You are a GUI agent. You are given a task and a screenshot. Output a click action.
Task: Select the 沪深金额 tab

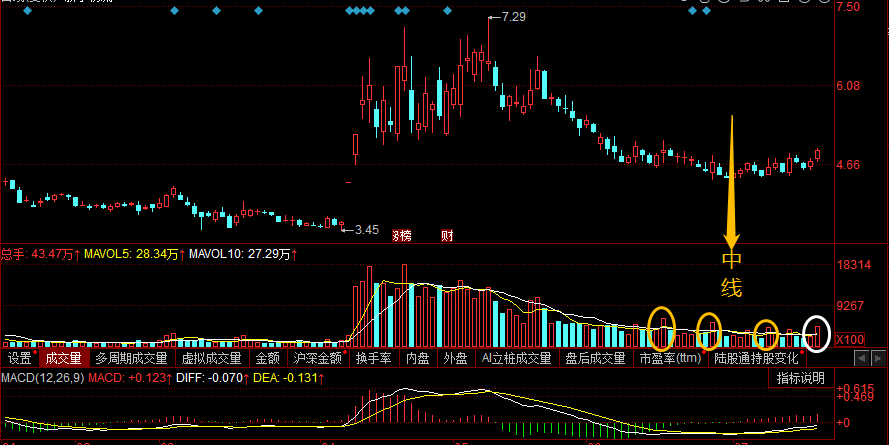tap(318, 358)
